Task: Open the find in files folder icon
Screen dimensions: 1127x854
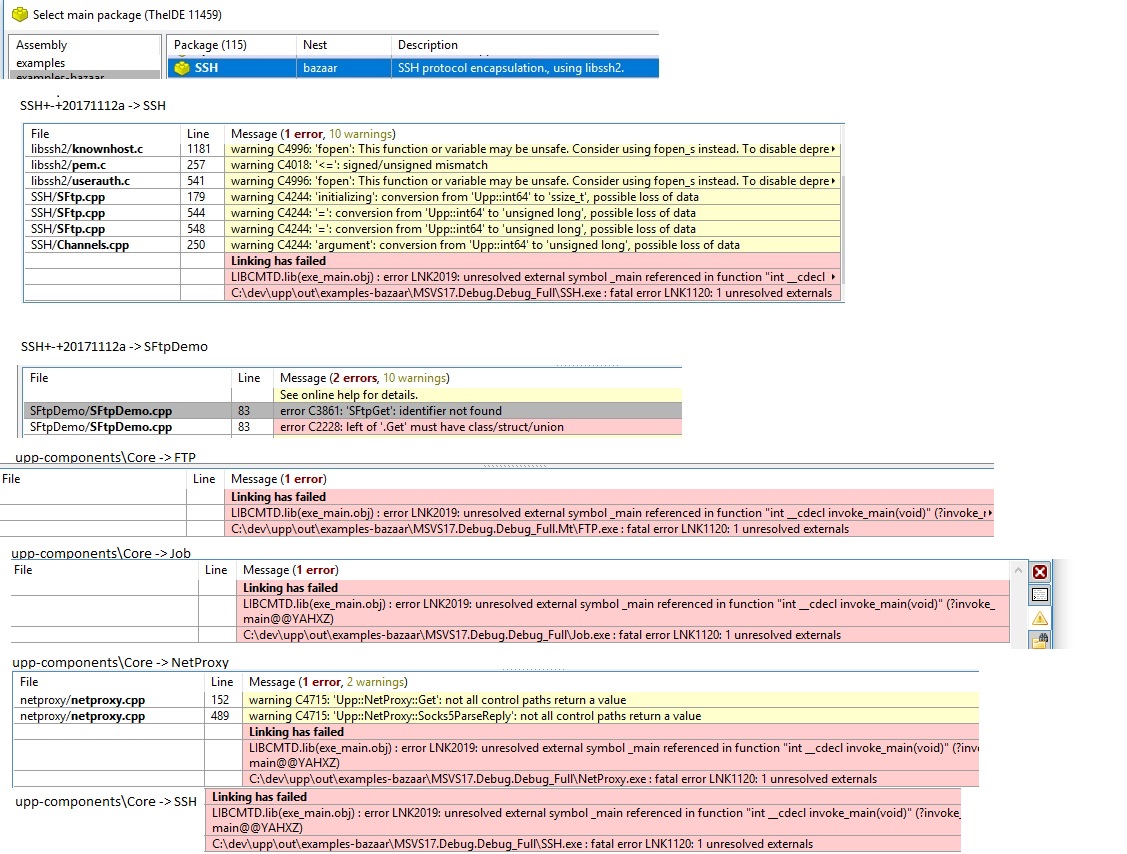Action: point(1039,640)
